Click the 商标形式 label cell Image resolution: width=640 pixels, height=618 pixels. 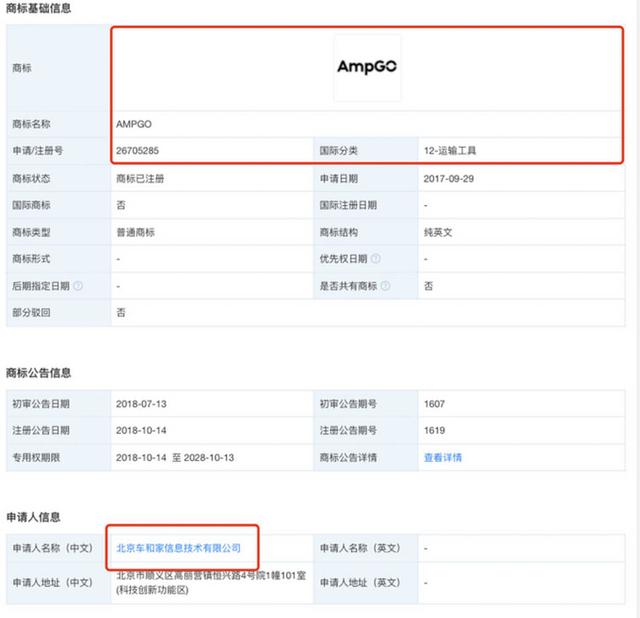(x=59, y=258)
